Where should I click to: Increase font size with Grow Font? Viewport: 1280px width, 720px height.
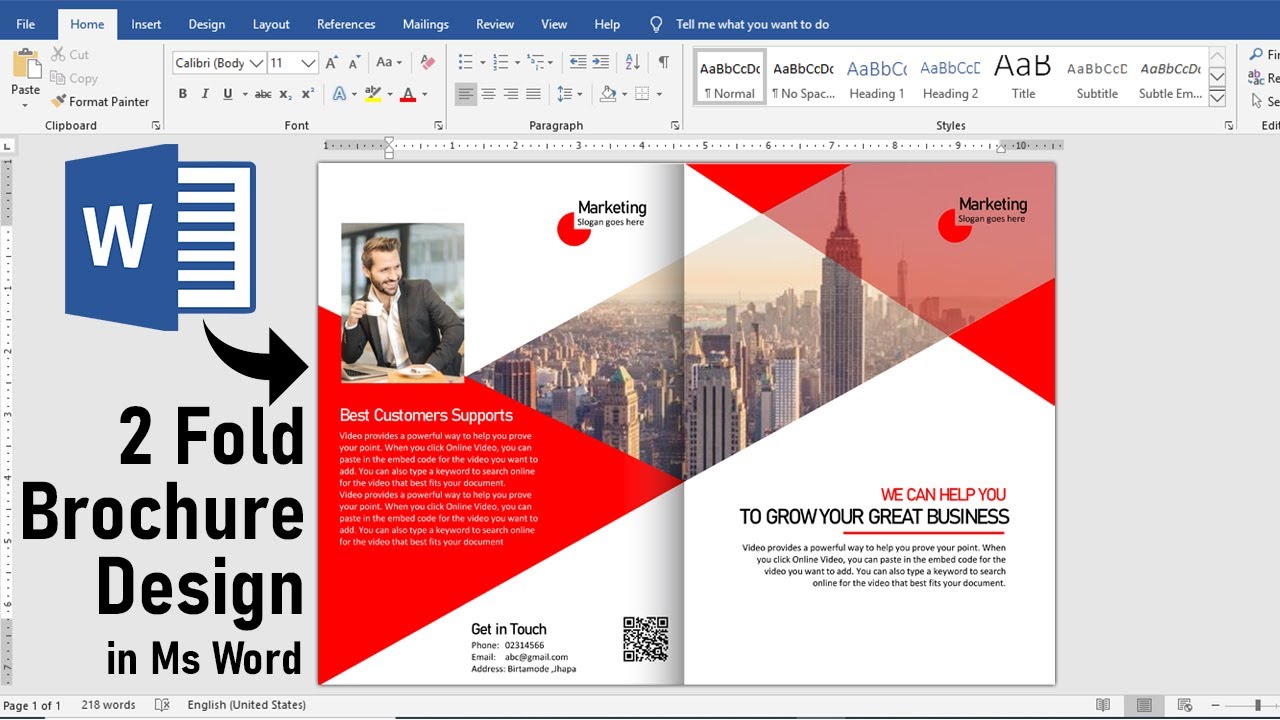click(332, 63)
